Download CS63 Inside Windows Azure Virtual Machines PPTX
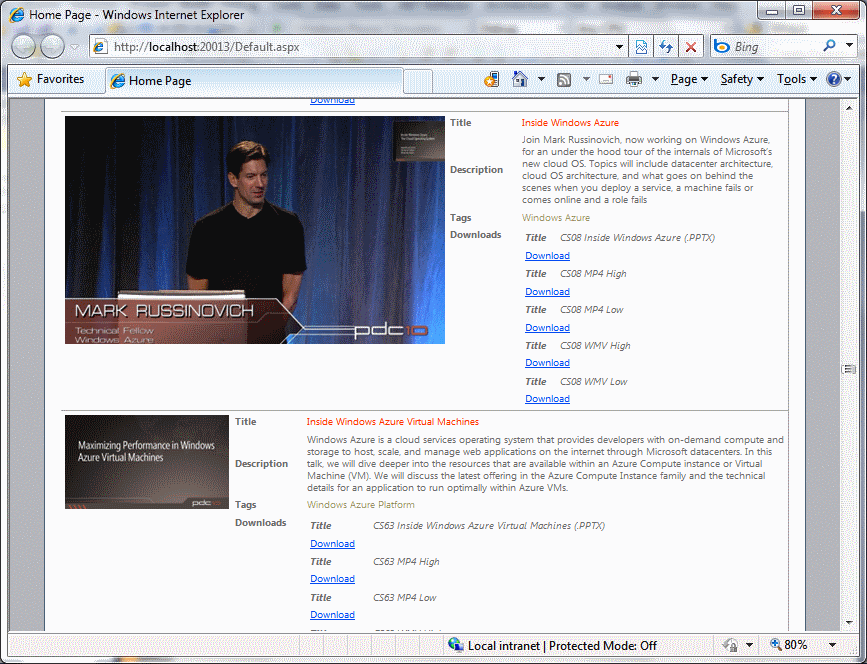The height and width of the screenshot is (664, 867). (x=332, y=544)
